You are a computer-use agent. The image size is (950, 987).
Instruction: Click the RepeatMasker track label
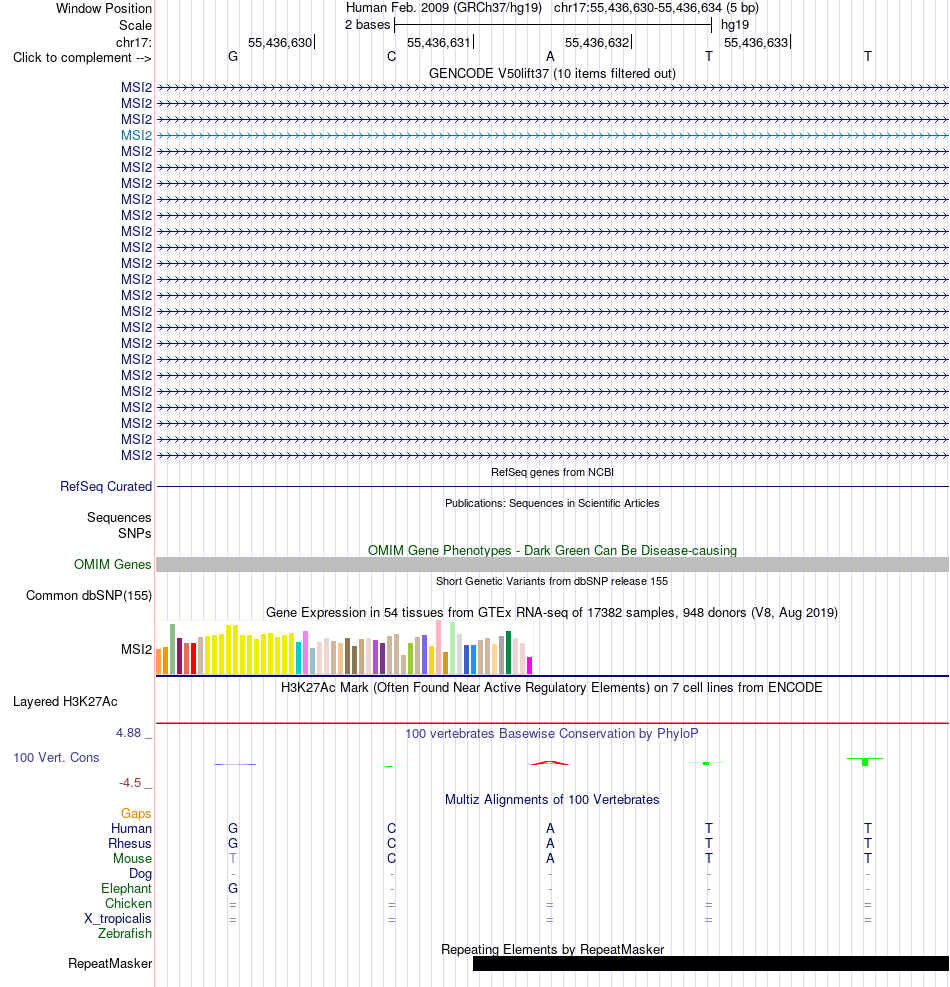pos(110,964)
